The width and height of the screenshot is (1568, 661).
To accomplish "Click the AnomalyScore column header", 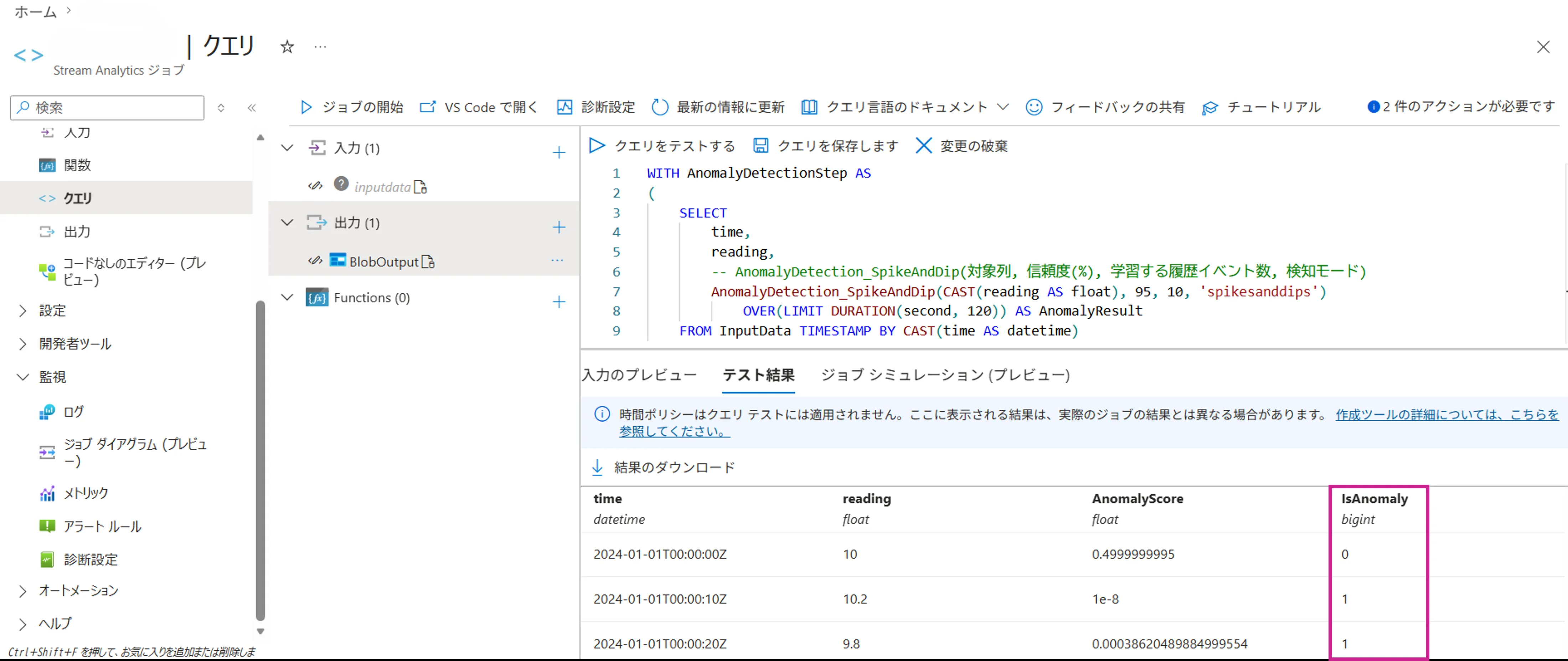I will click(1137, 499).
